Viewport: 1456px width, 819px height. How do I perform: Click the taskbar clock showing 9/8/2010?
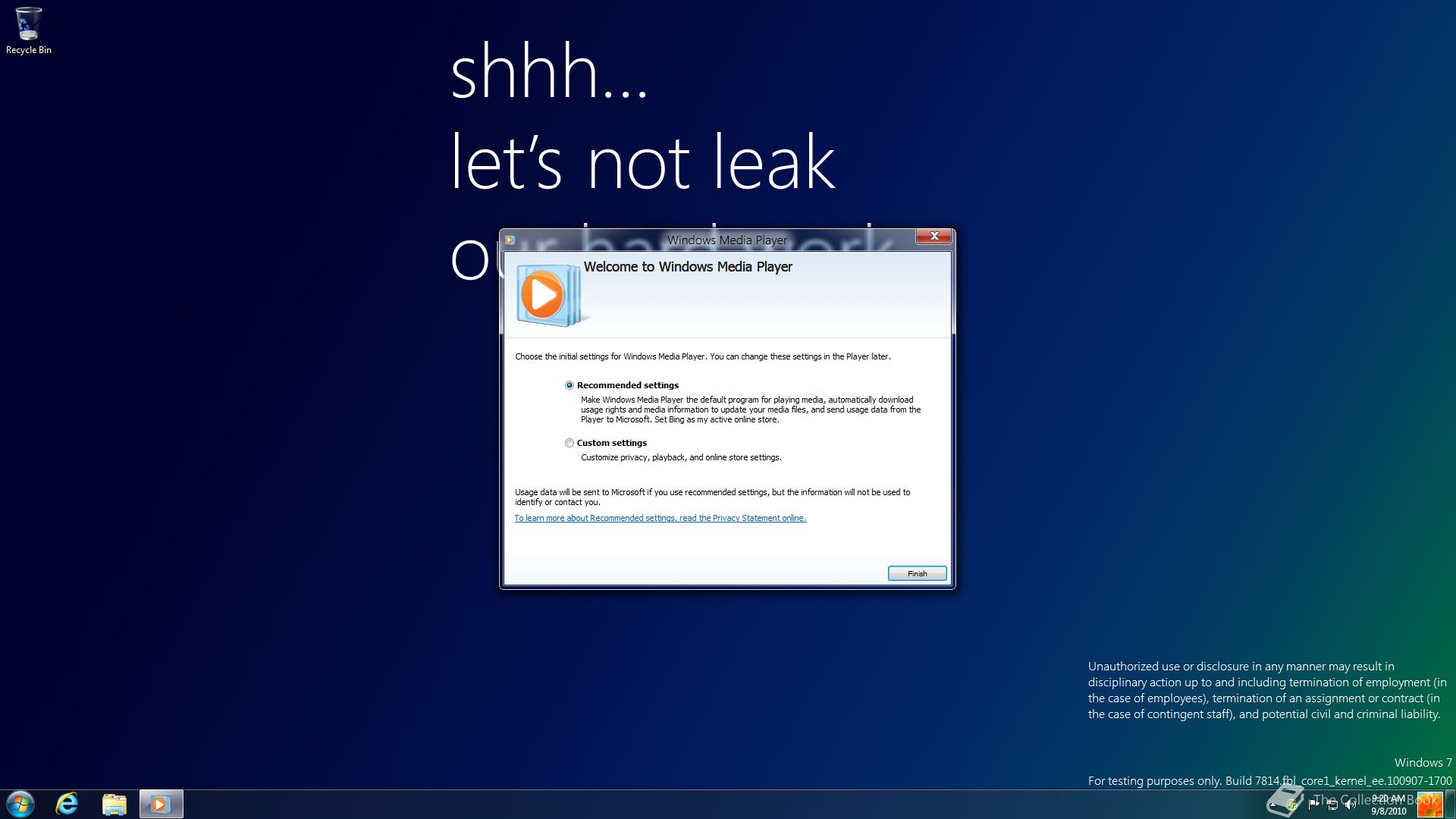click(1389, 805)
